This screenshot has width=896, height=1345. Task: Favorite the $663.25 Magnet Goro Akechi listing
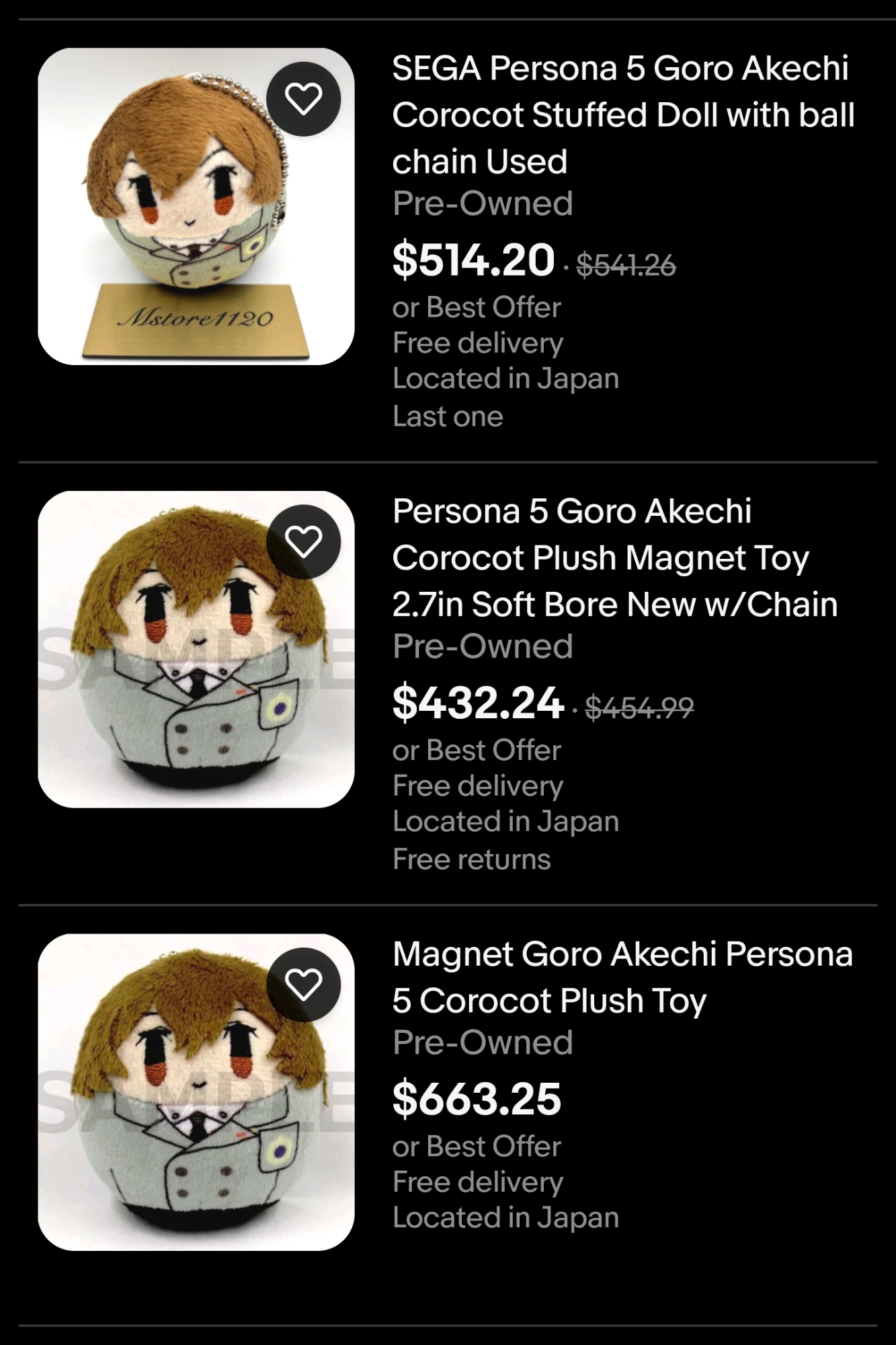point(303,985)
